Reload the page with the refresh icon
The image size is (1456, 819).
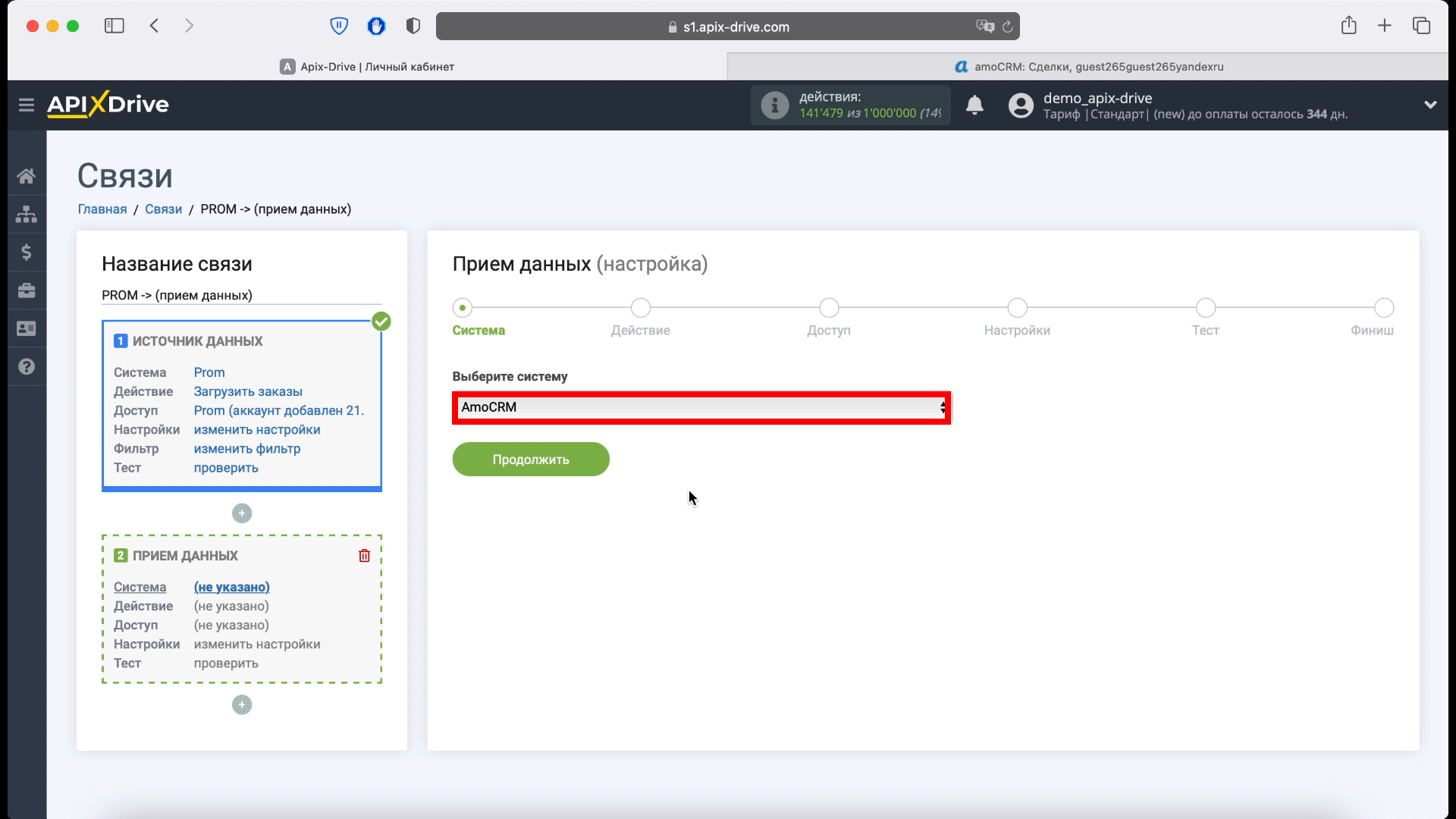(x=1008, y=27)
